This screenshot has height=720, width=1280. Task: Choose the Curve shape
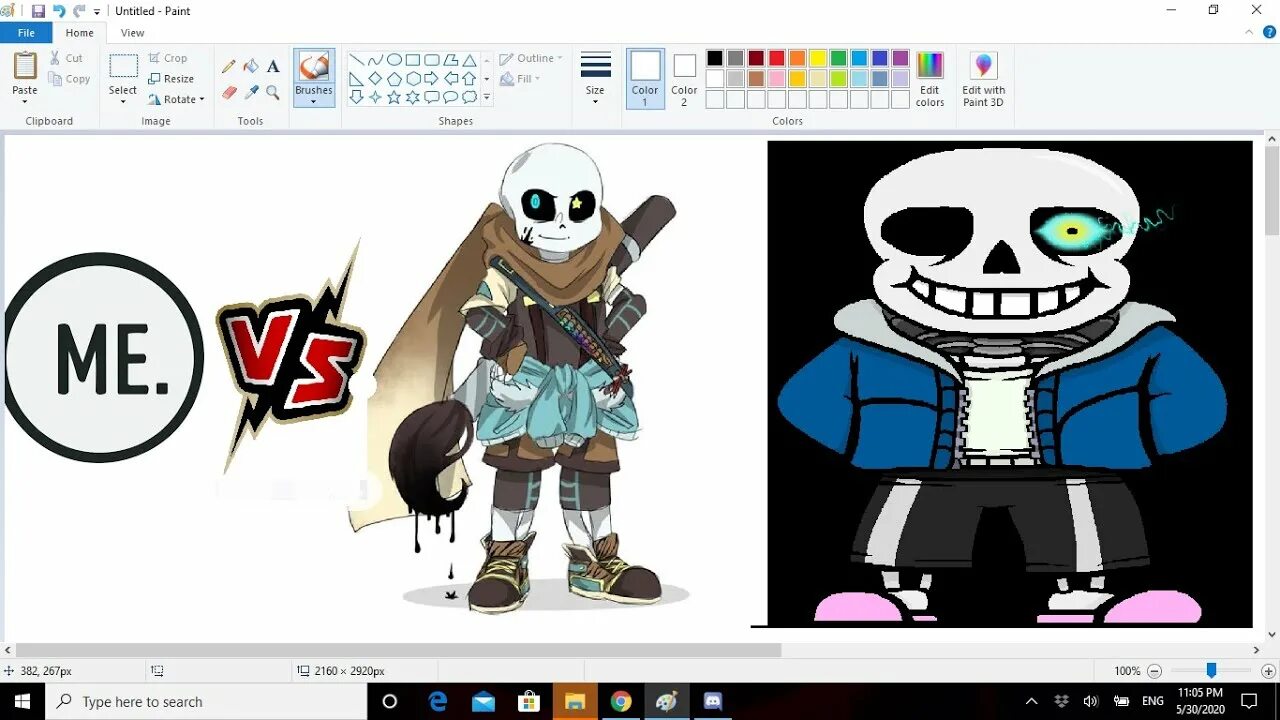coord(375,60)
